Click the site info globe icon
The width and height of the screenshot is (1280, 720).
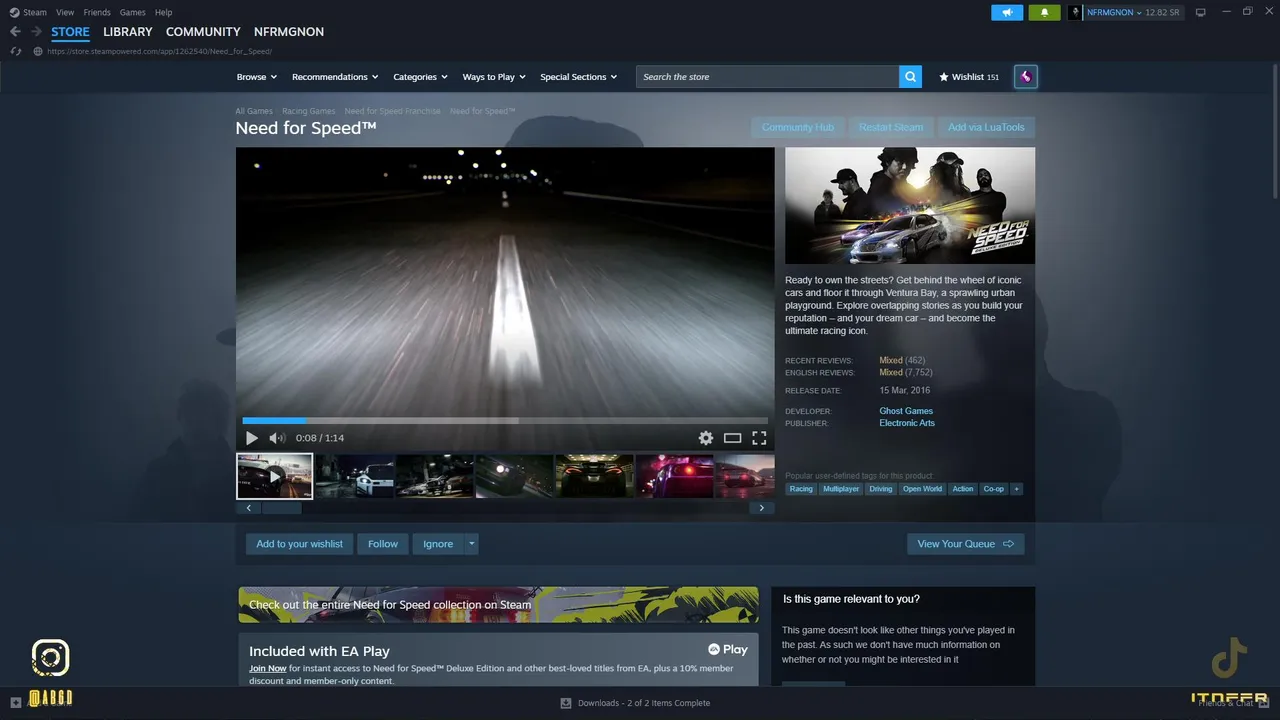(x=38, y=51)
